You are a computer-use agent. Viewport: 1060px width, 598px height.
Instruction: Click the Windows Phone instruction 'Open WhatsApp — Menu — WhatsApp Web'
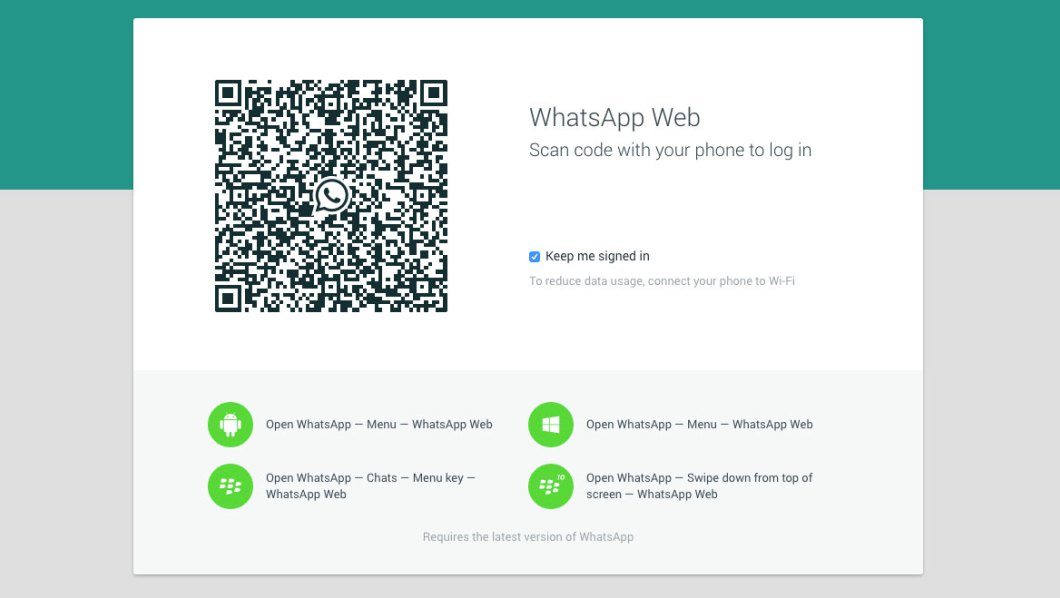pos(700,424)
